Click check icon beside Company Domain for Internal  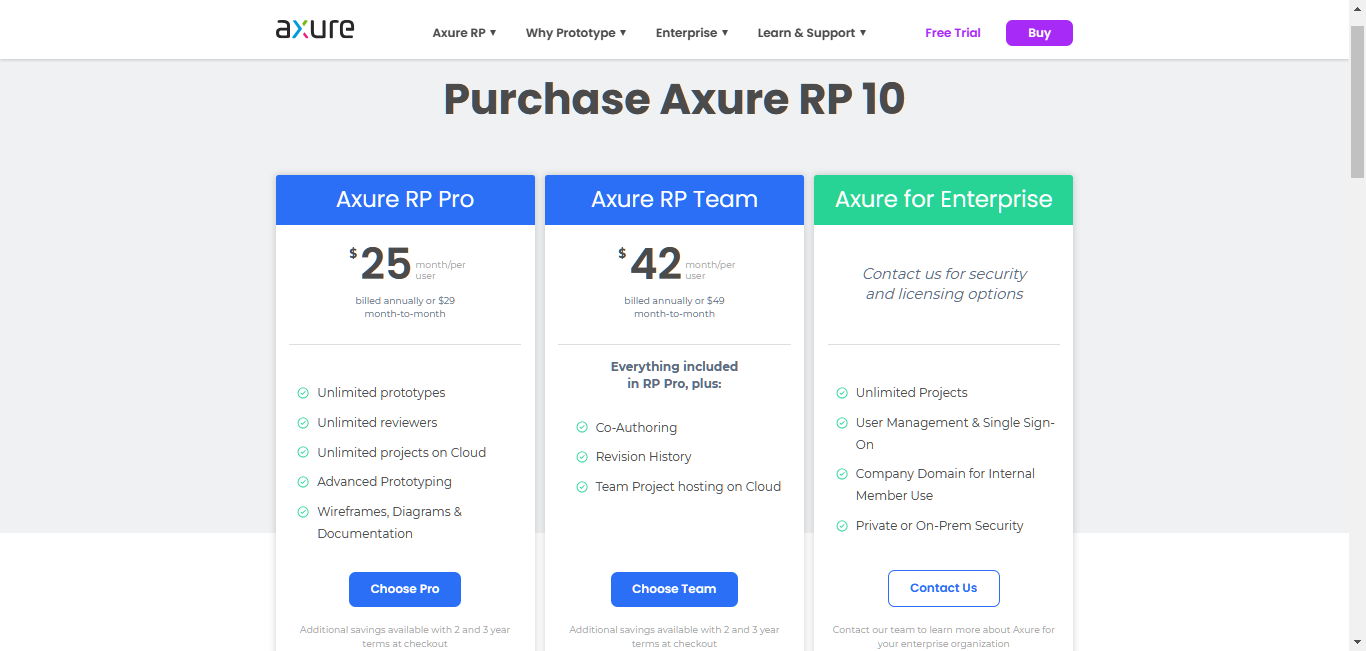[842, 474]
